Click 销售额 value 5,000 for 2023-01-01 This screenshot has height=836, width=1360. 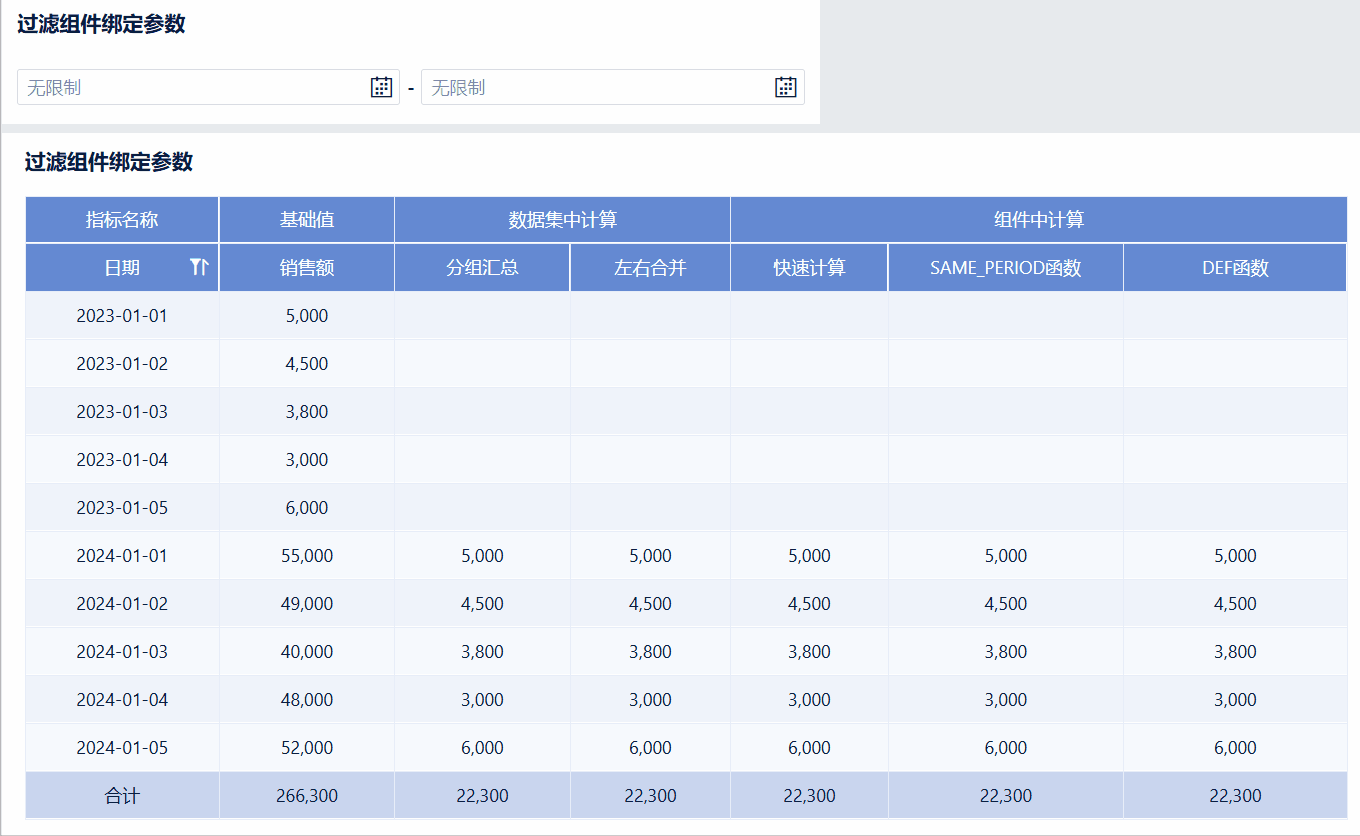(x=307, y=316)
